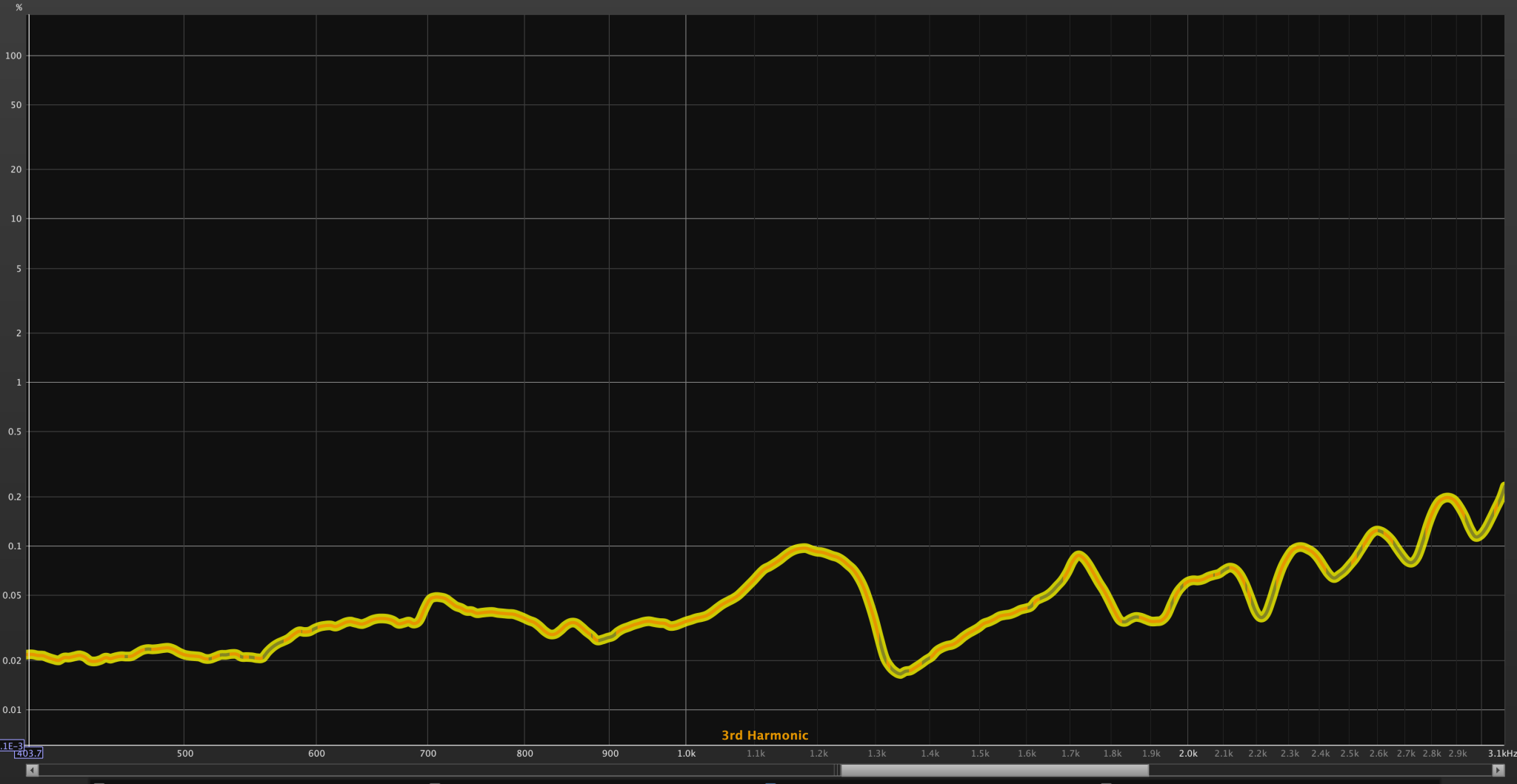Screen dimensions: 1517x784
Task: Click the '10' label on the percent axis
Action: (x=16, y=218)
